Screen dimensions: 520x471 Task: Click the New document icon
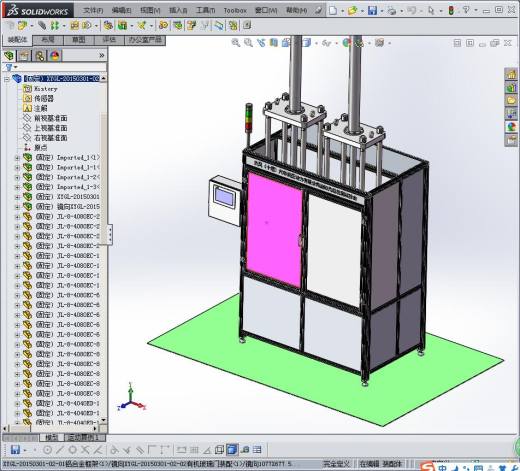point(333,11)
